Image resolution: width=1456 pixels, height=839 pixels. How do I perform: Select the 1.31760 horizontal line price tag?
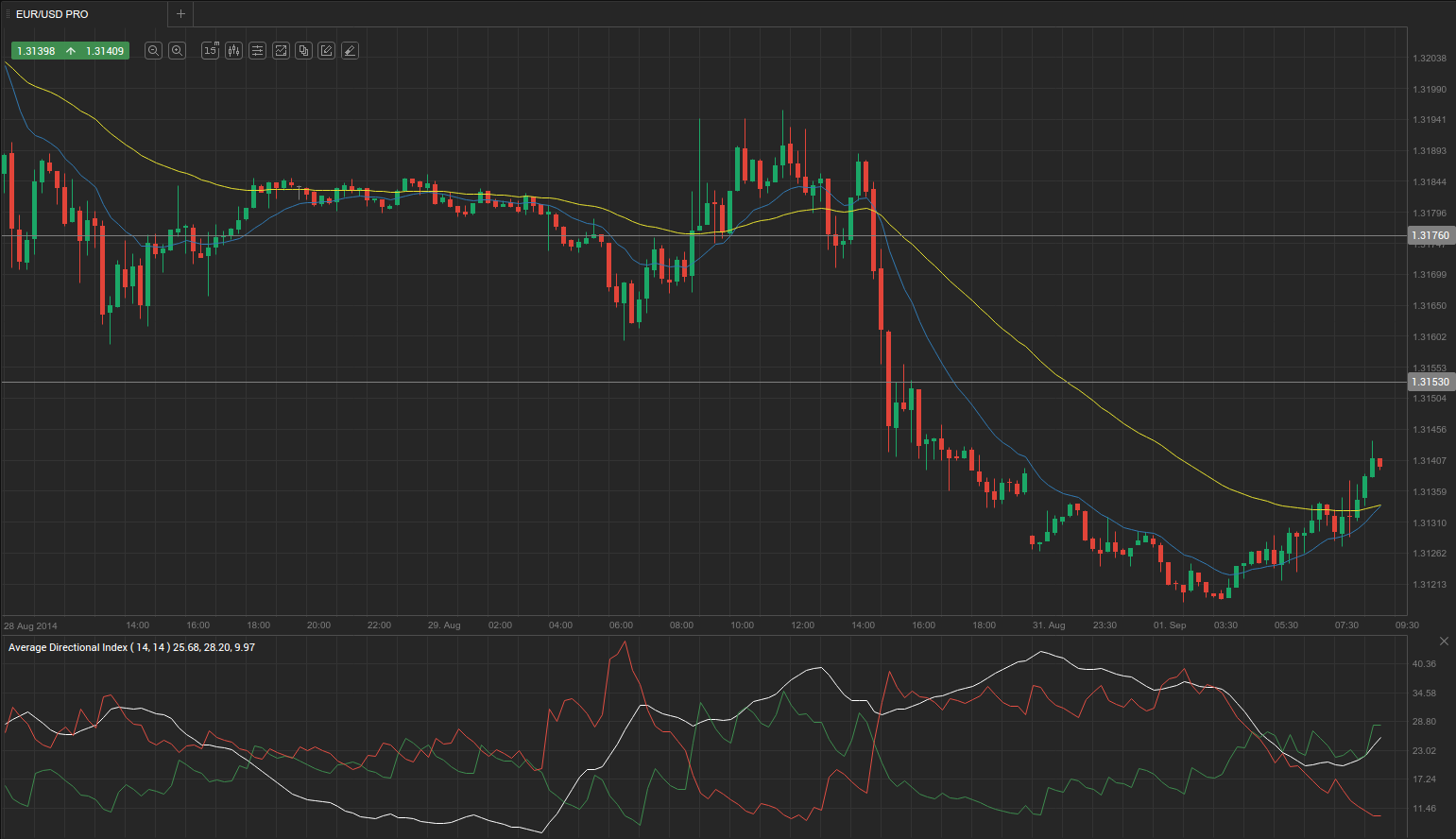click(1430, 235)
